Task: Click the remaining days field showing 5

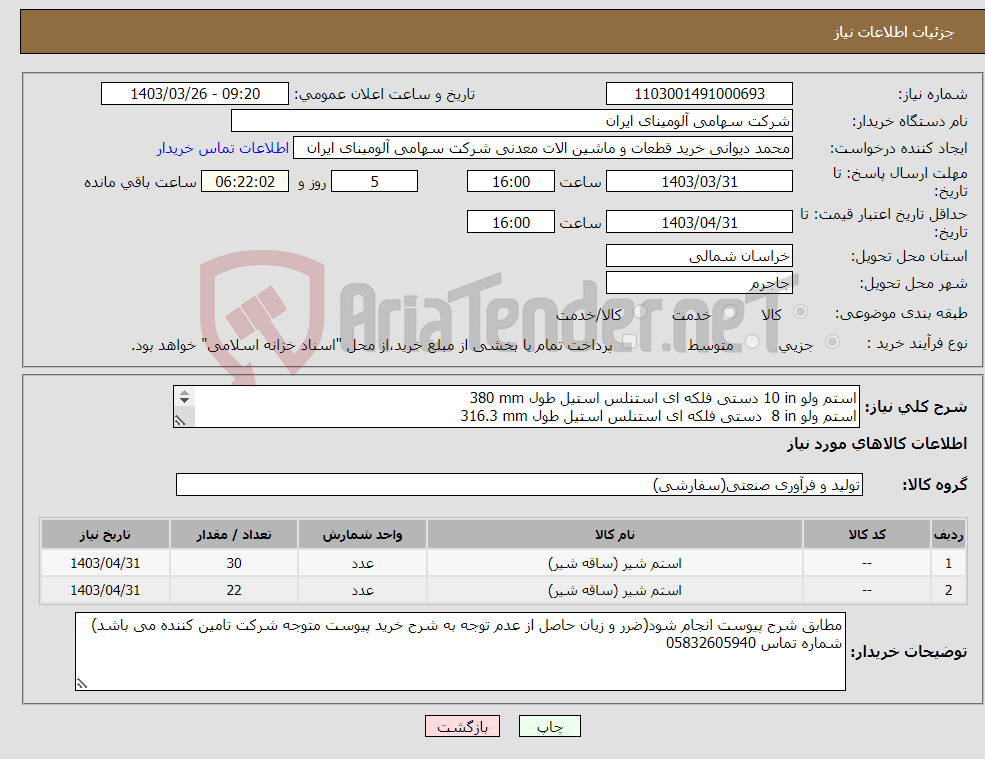Action: (374, 182)
